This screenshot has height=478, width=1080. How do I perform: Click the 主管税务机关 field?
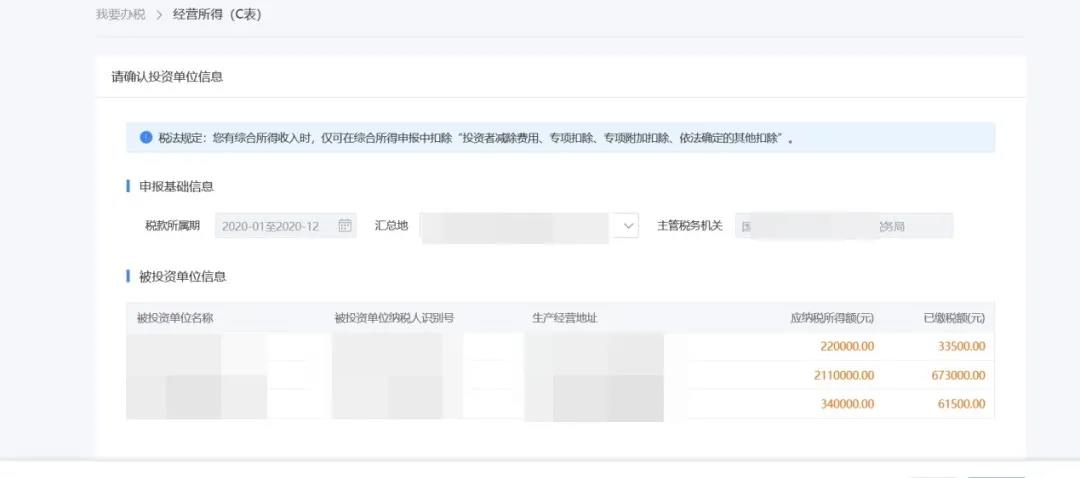pos(844,226)
